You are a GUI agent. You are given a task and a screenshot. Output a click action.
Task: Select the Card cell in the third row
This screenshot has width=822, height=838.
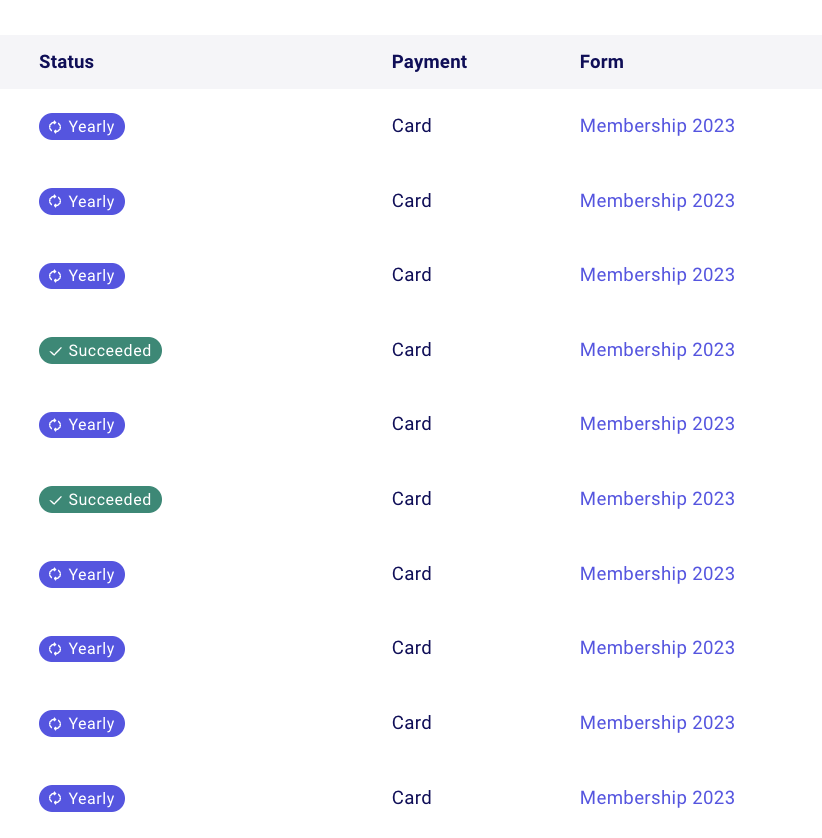tap(412, 275)
